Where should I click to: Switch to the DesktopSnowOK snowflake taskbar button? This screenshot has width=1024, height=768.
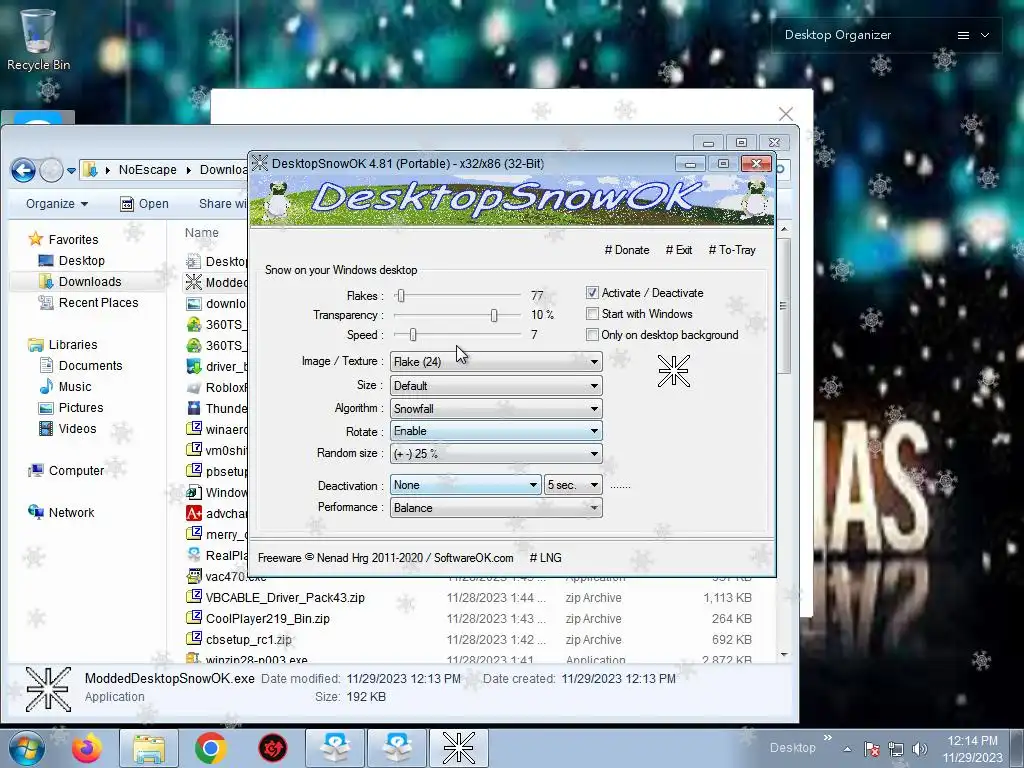click(458, 748)
